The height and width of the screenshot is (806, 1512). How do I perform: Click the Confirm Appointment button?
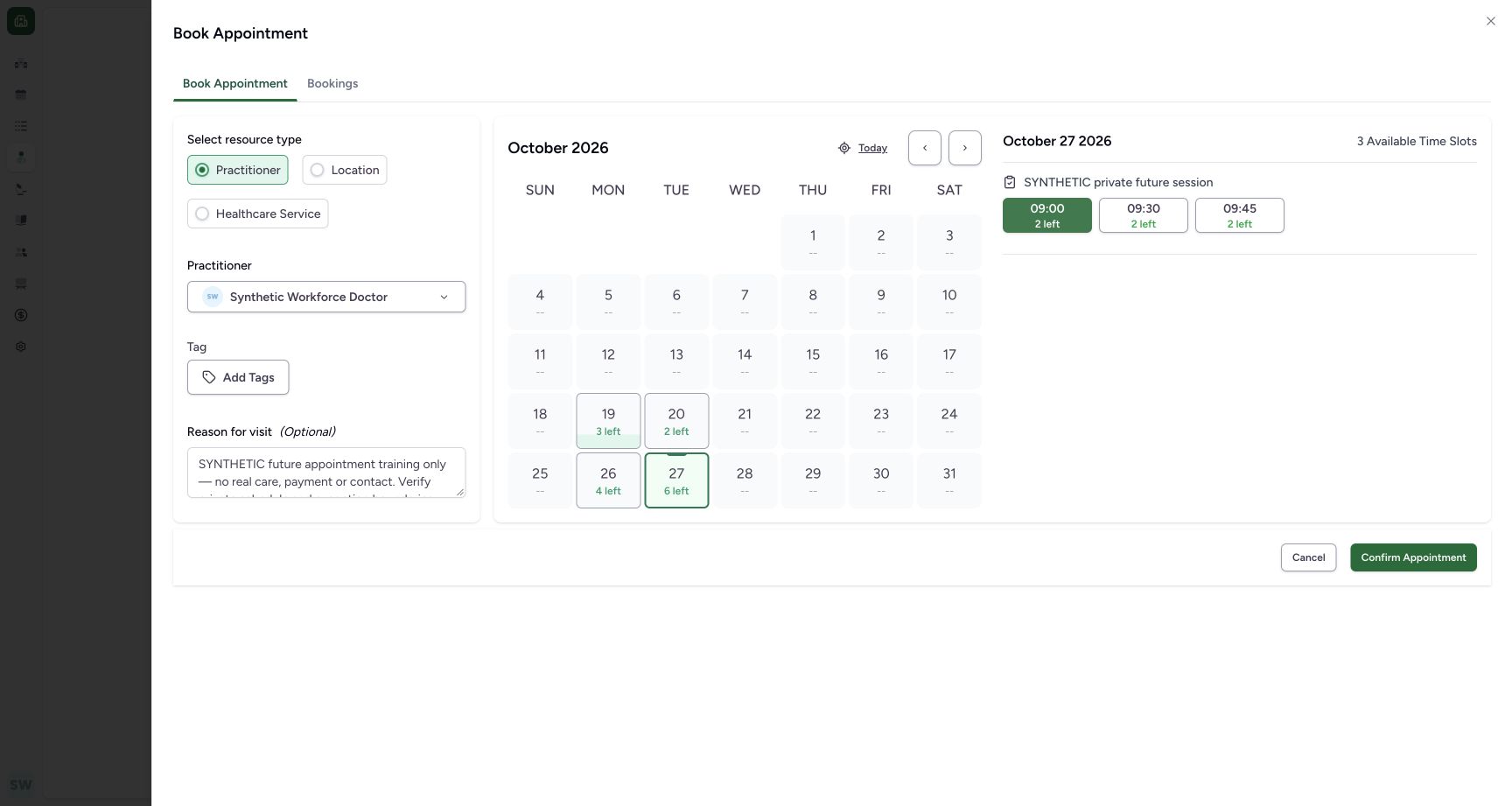[1413, 557]
